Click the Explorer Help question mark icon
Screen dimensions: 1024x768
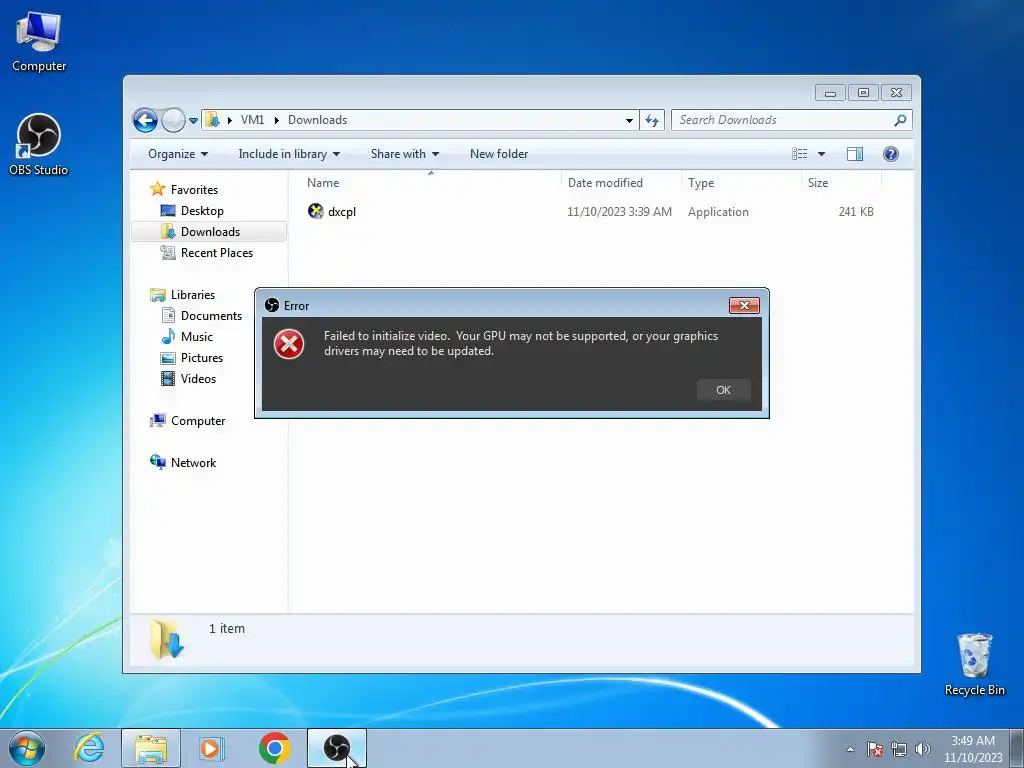891,154
